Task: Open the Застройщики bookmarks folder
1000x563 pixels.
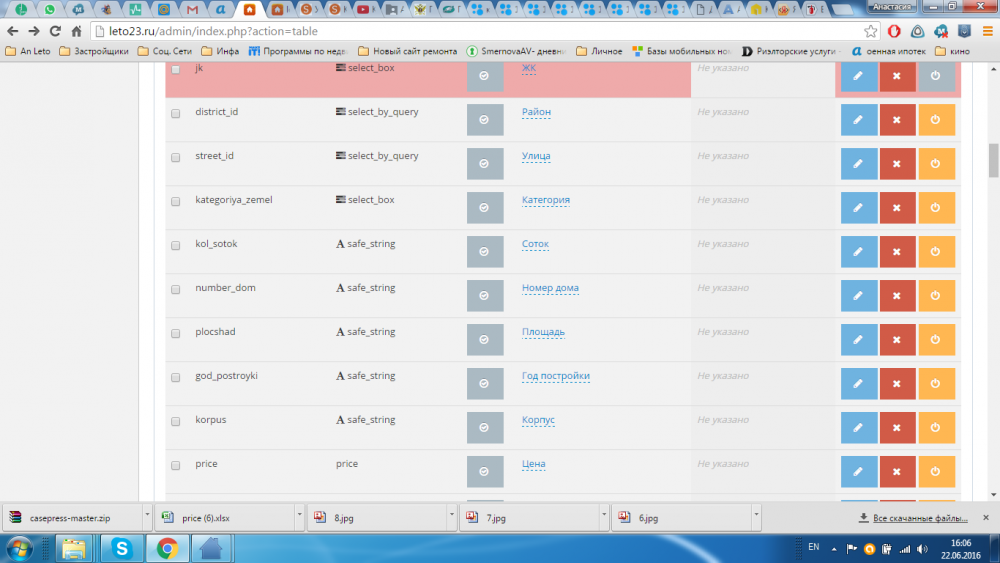Action: 94,51
